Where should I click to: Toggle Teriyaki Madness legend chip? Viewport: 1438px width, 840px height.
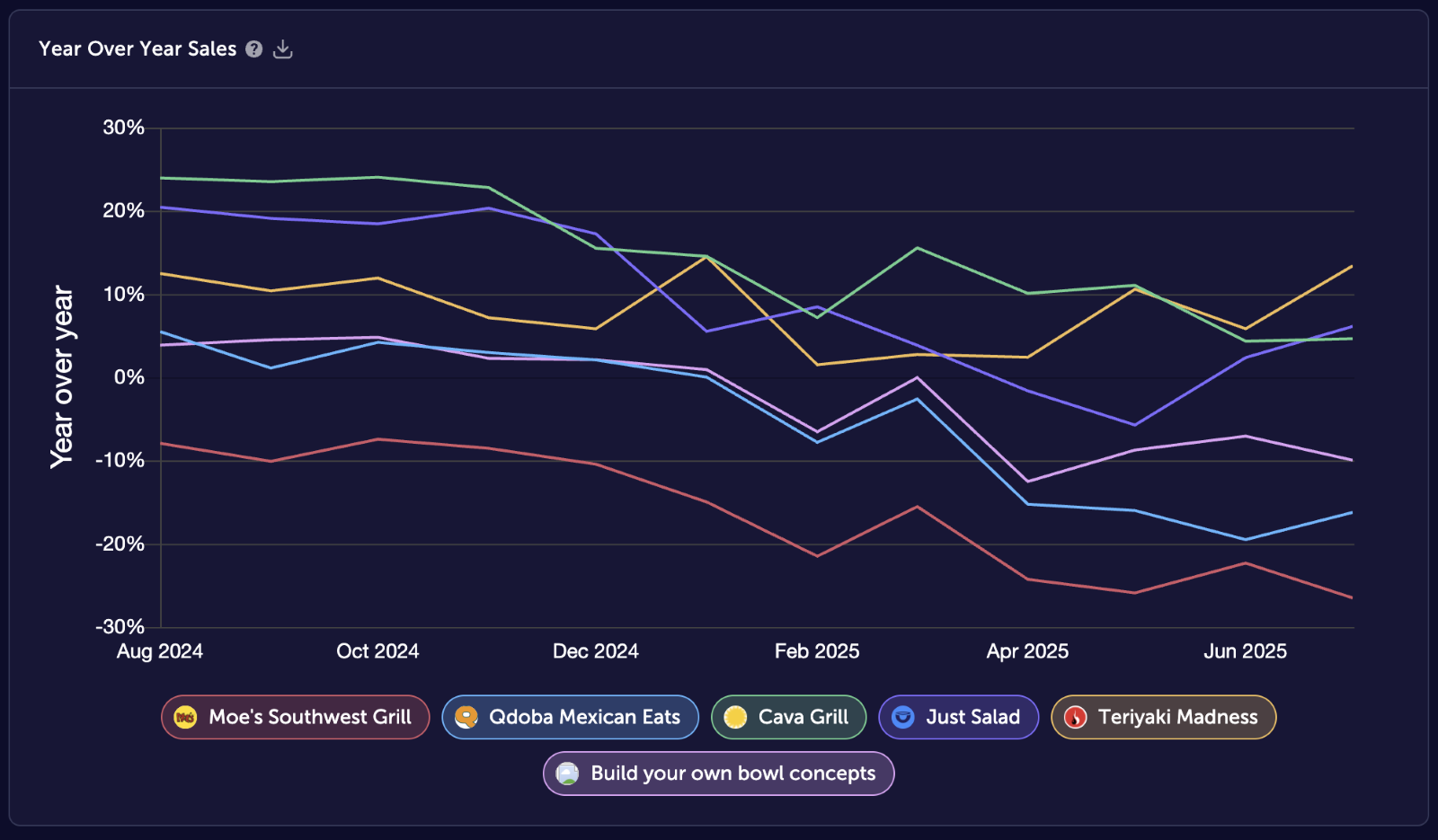tap(1163, 717)
